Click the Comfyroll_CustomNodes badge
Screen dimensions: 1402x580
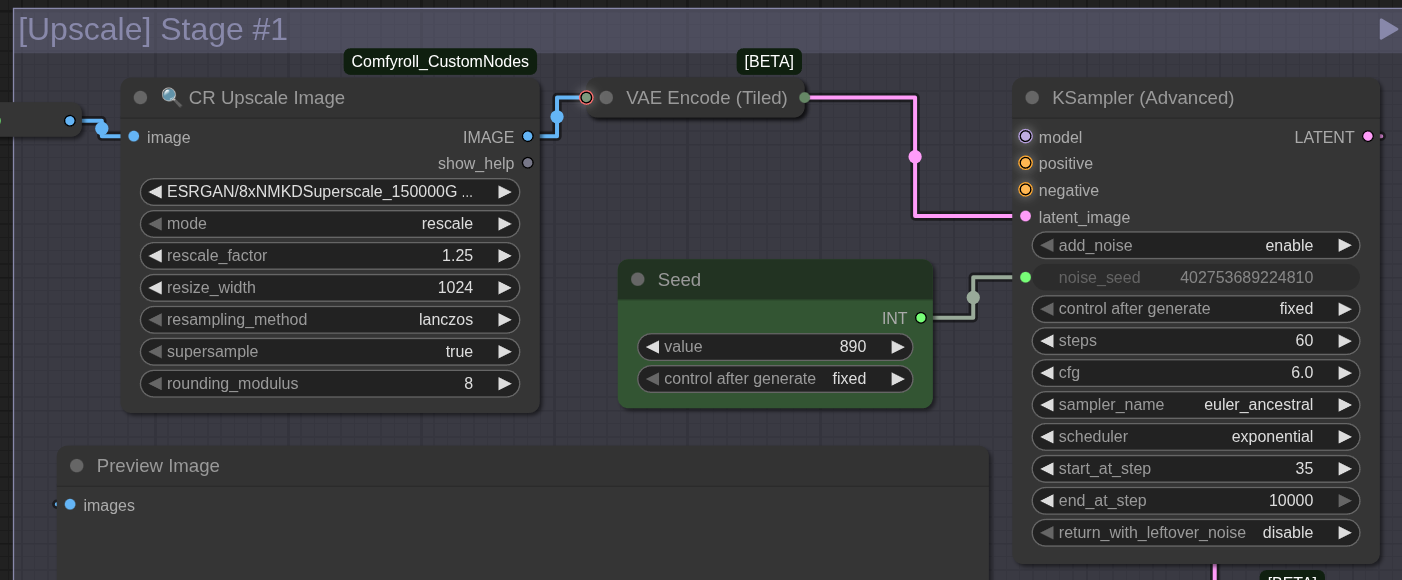pos(440,62)
